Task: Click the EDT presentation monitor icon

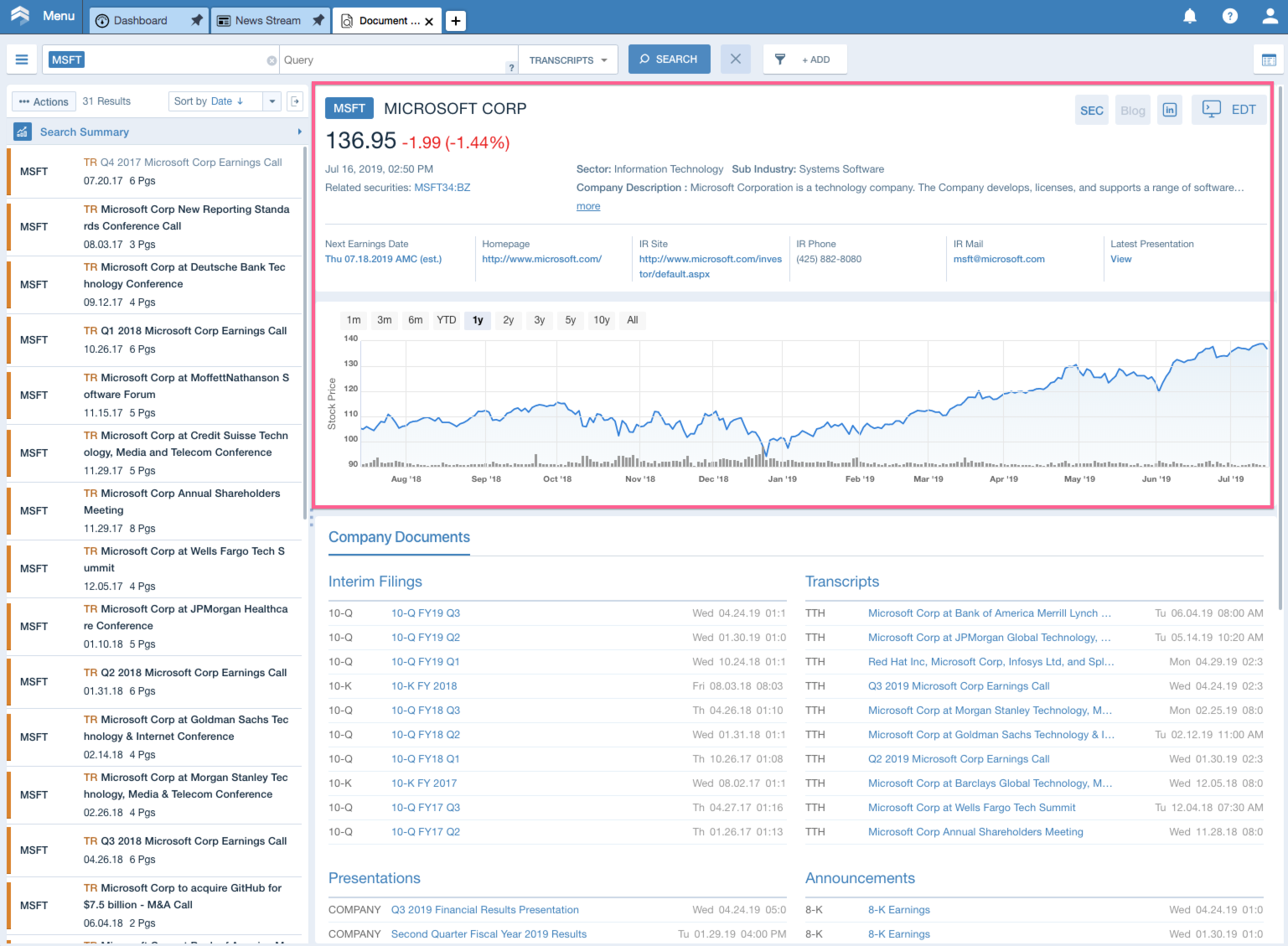Action: [x=1212, y=109]
